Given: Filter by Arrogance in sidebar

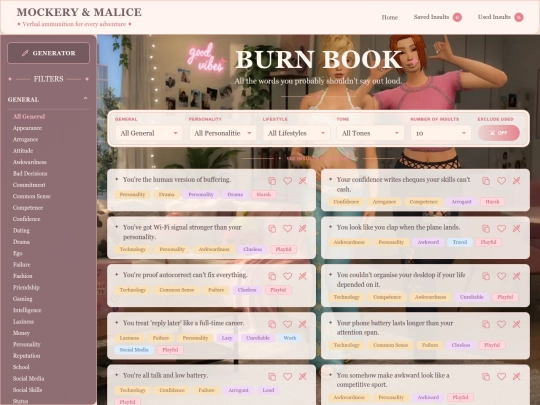Looking at the screenshot, I should (x=25, y=139).
